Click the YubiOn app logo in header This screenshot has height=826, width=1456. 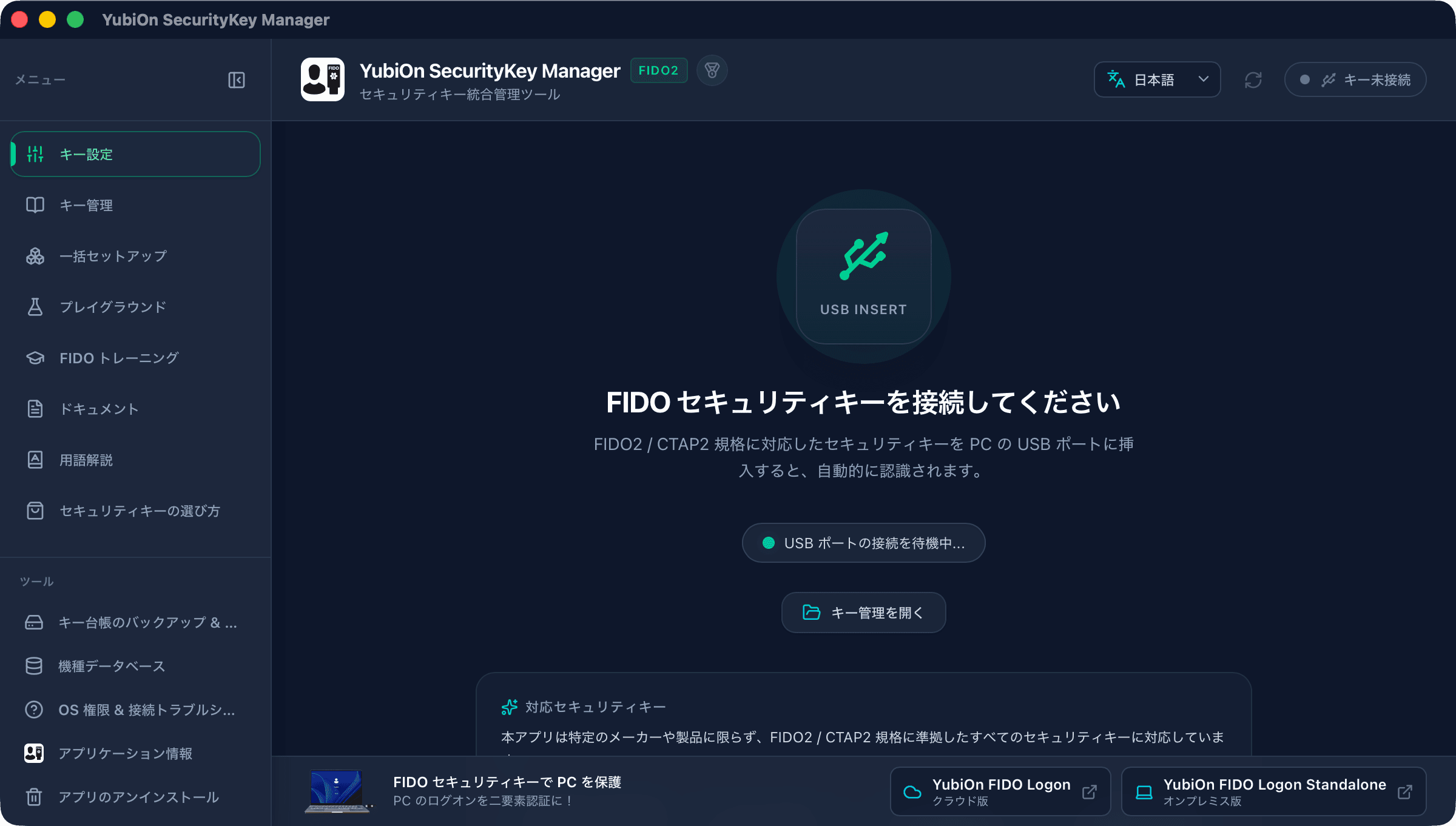coord(323,79)
